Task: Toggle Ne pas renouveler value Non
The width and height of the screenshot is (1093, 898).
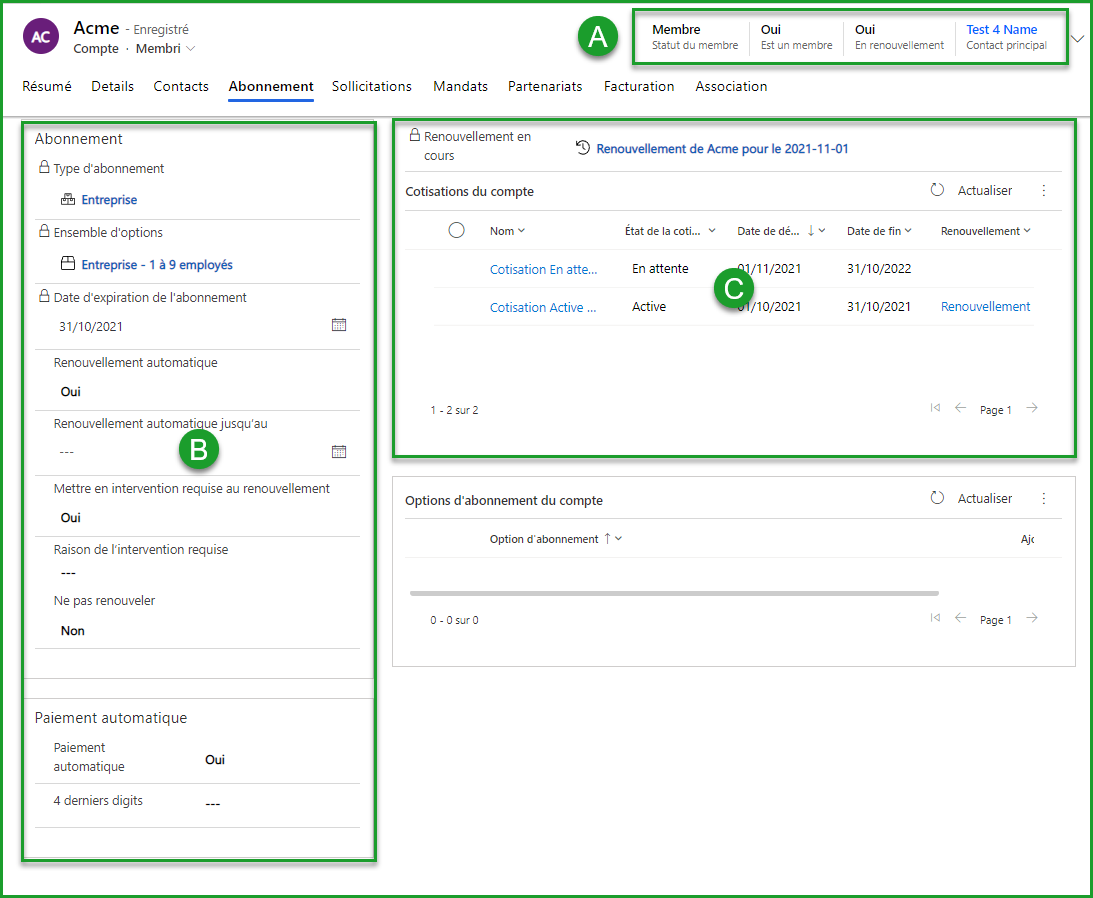Action: click(73, 631)
